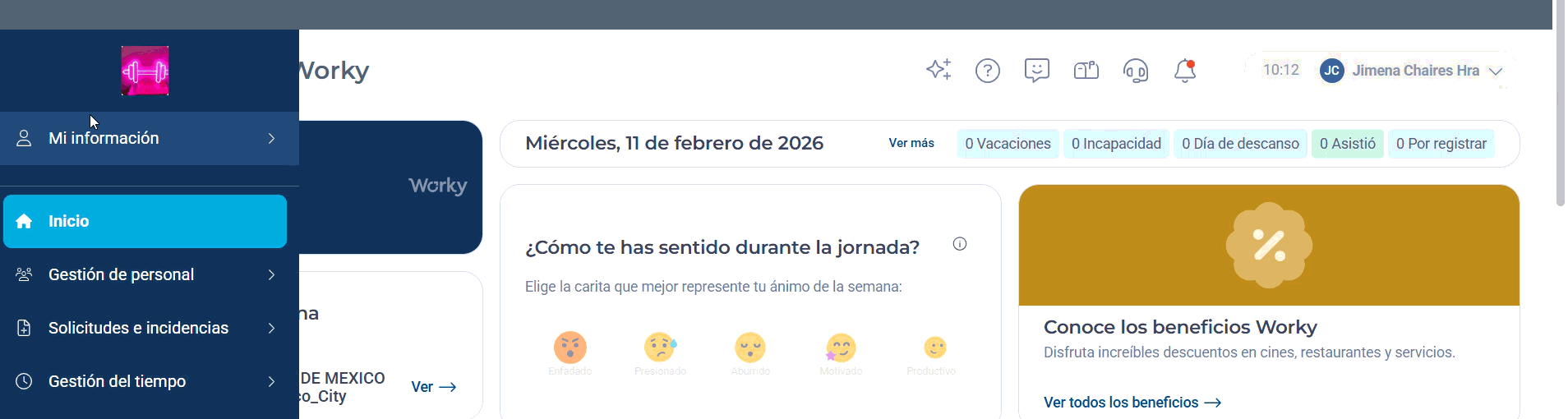1568x419 pixels.
Task: Open the book guide icon
Action: tap(1086, 71)
